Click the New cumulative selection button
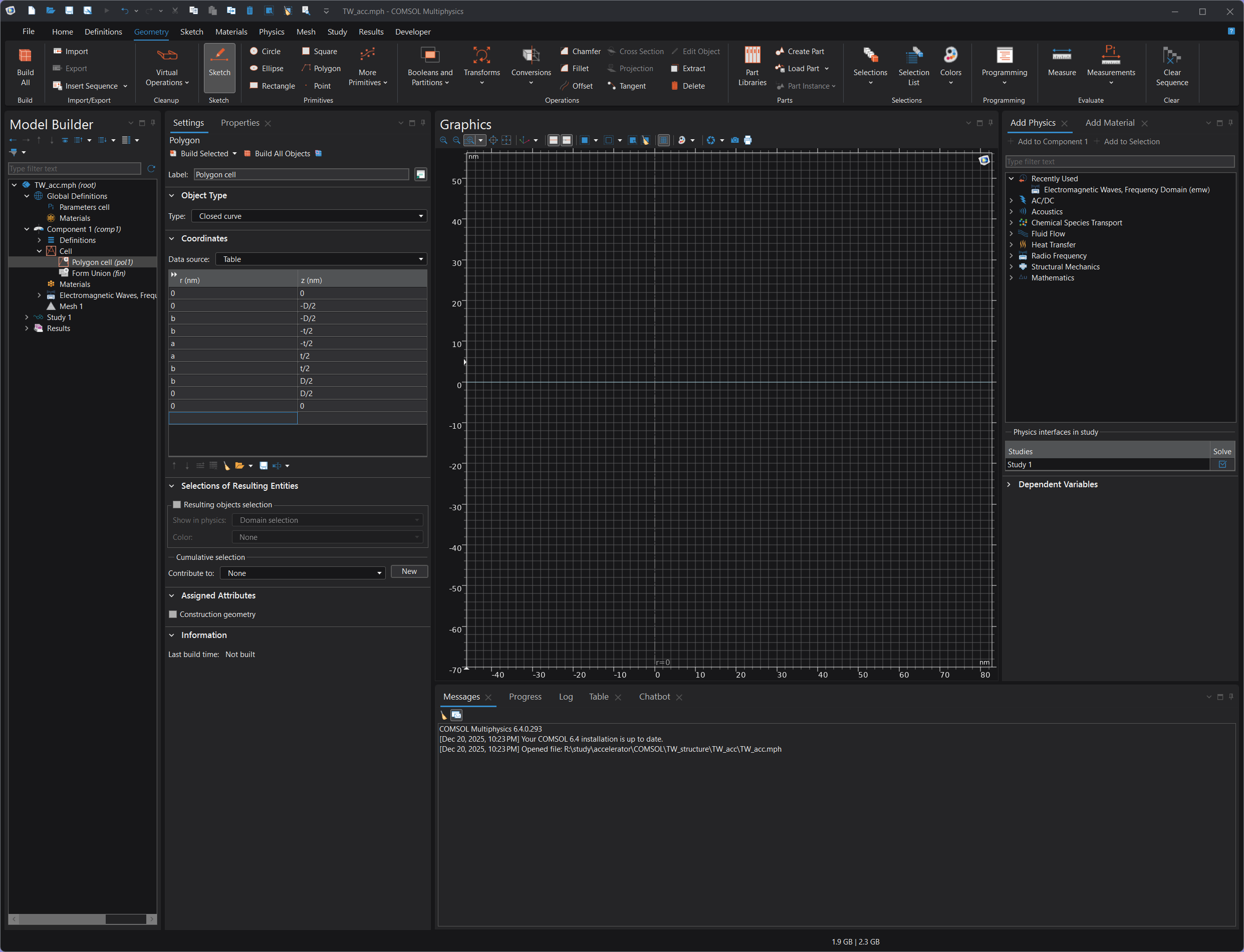 (409, 571)
